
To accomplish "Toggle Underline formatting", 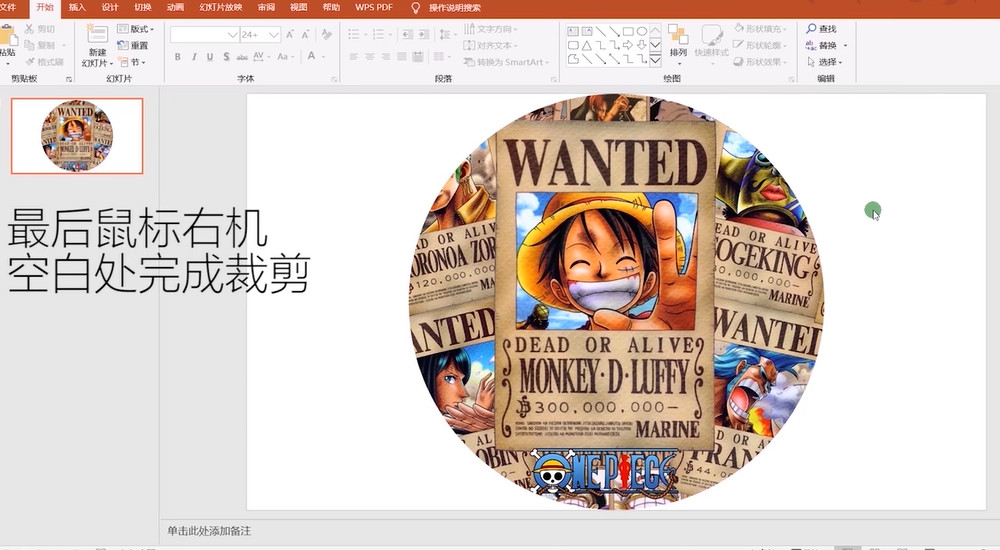I will (x=210, y=57).
